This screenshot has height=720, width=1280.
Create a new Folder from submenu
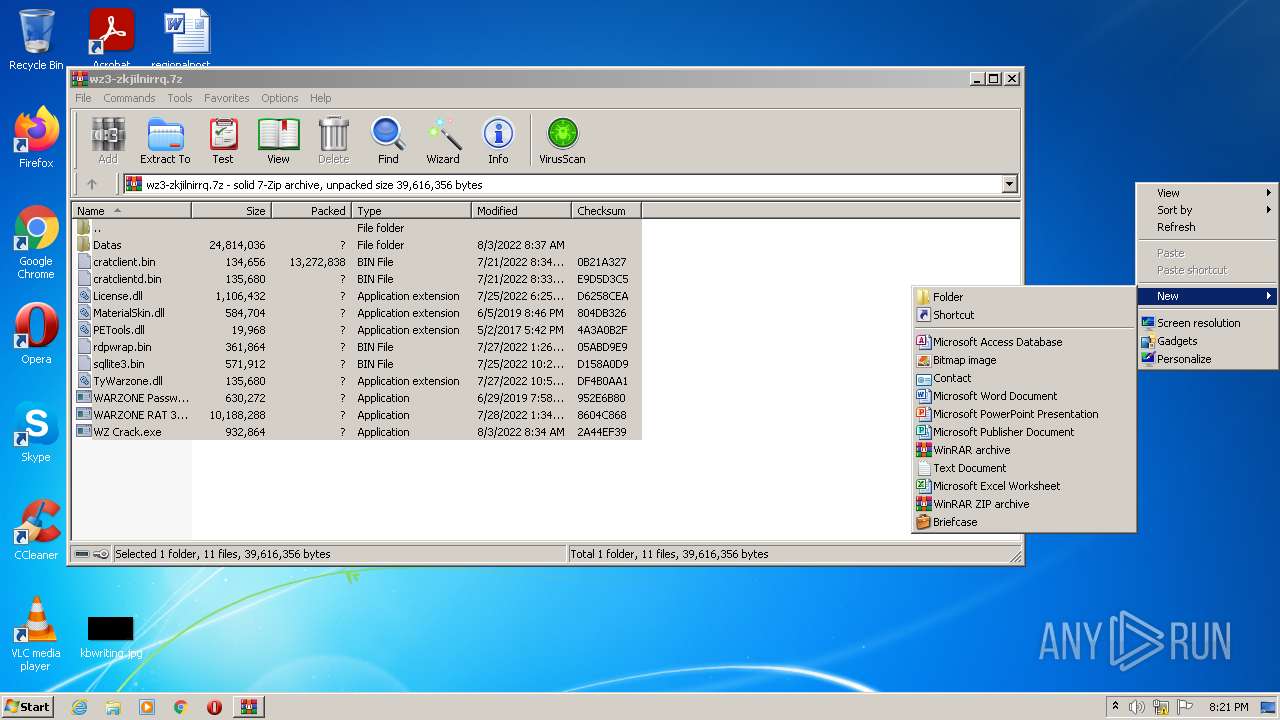[1024, 297]
